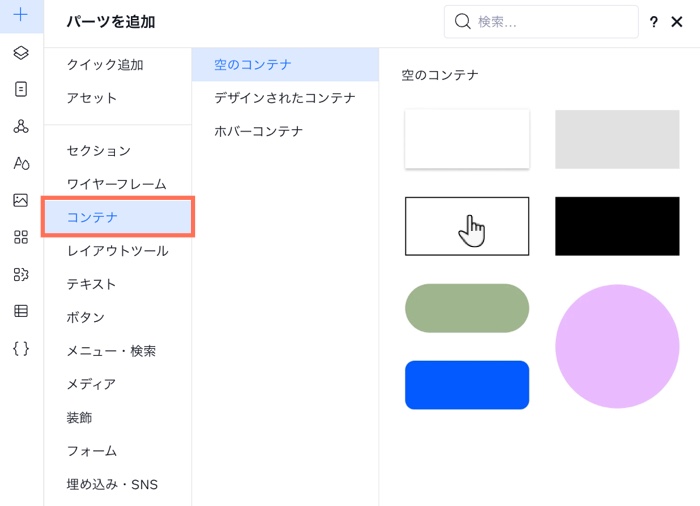Add the white container with black outline
The image size is (700, 506).
coord(467,226)
